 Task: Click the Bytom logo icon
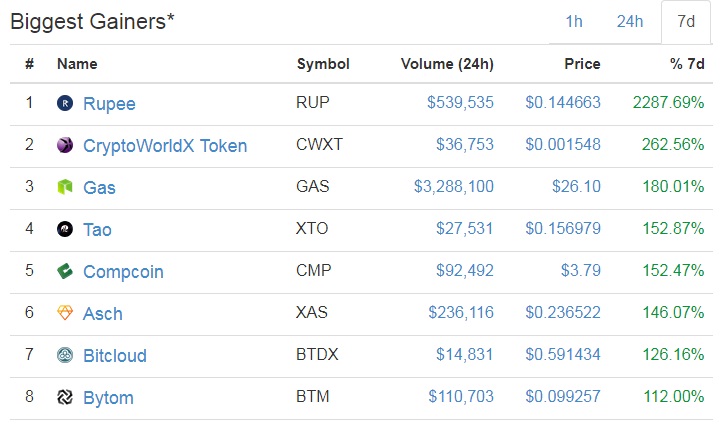(65, 397)
